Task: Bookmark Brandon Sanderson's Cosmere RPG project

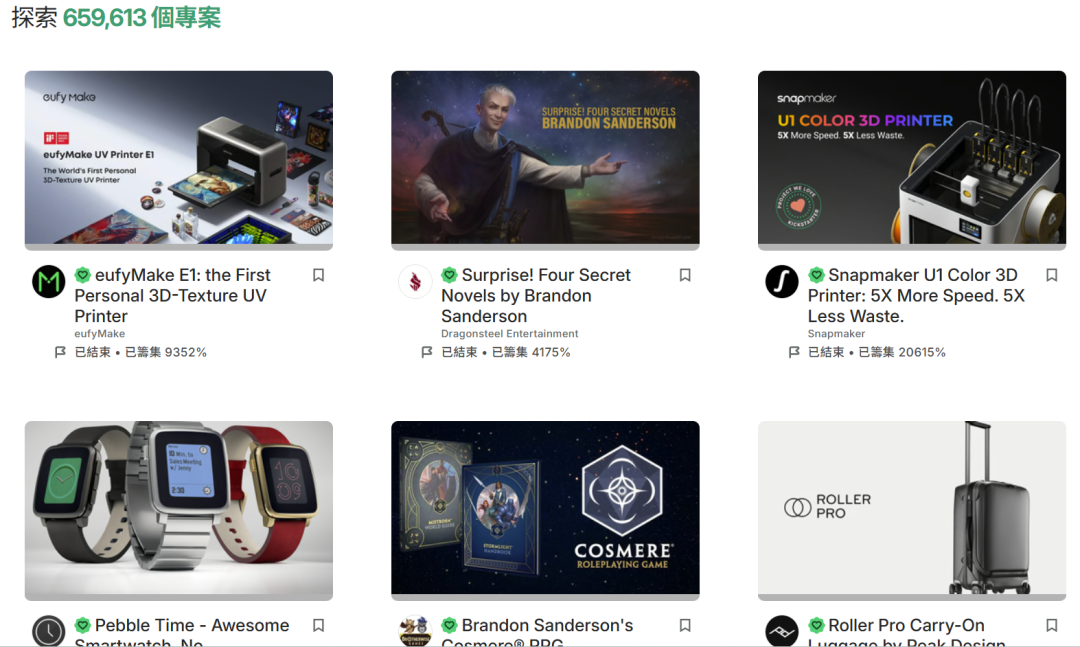Action: point(685,626)
